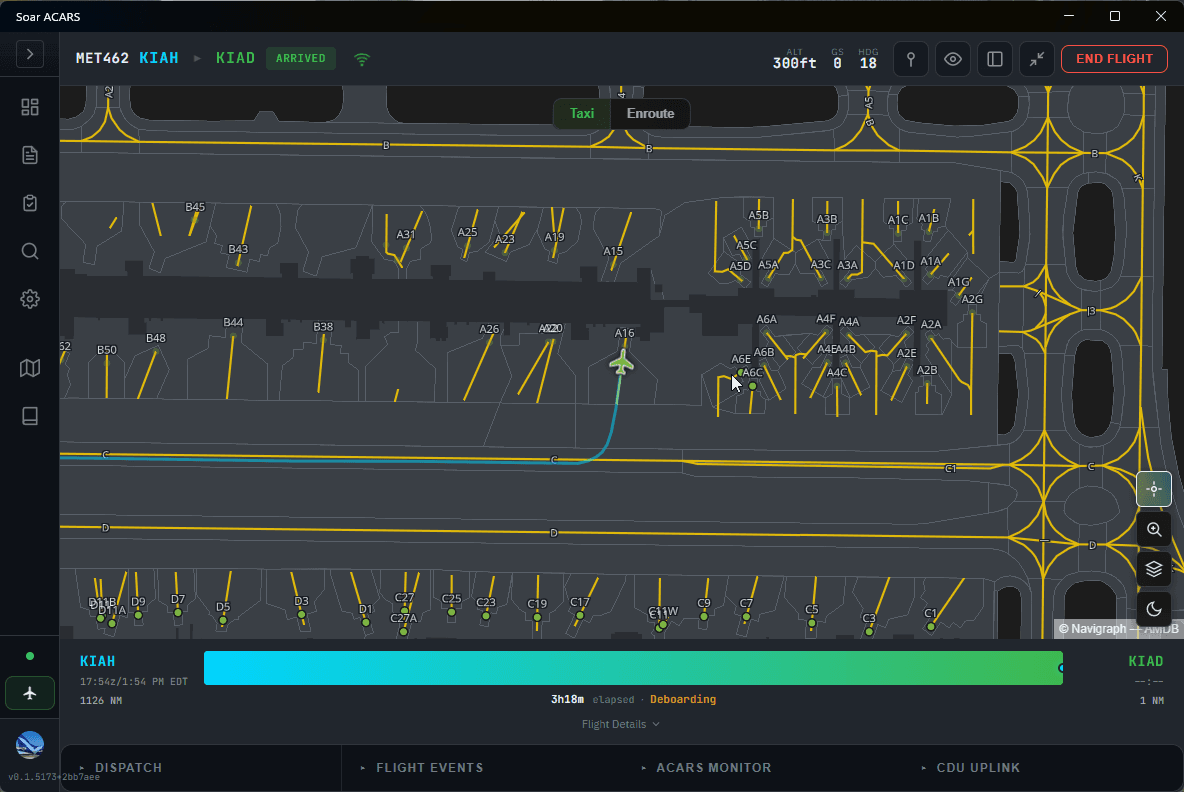The height and width of the screenshot is (792, 1184).
Task: Click the map pin location button
Action: click(x=911, y=59)
